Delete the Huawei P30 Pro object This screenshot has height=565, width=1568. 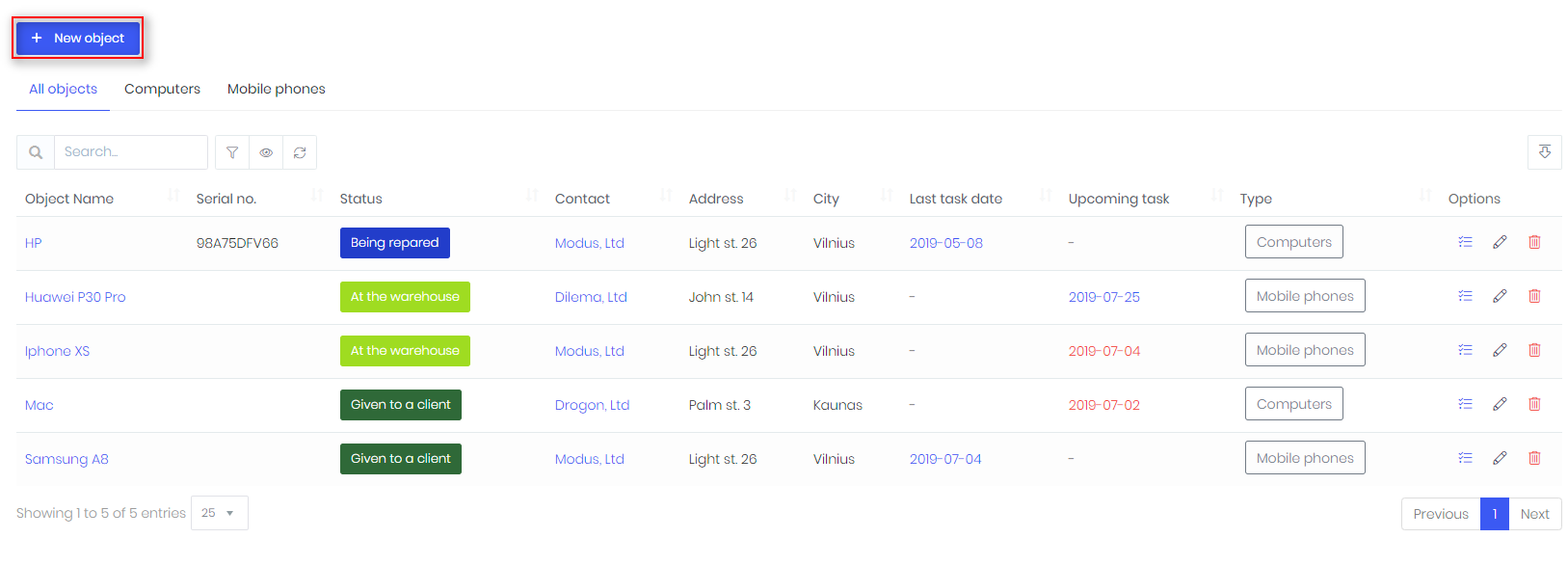point(1534,296)
